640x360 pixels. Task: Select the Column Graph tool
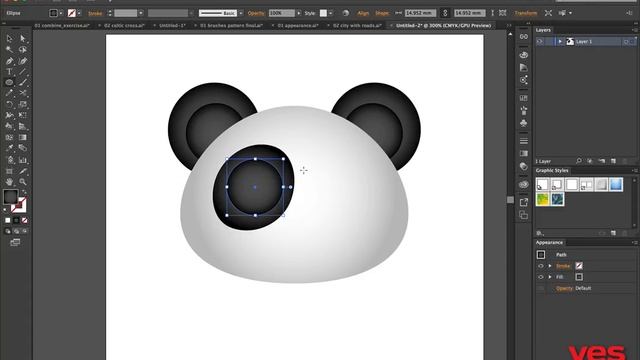click(23, 160)
